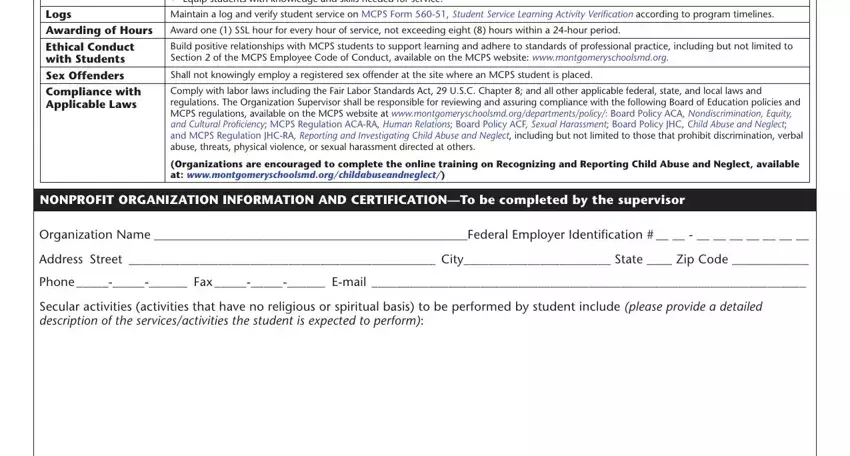Click the Fax number field
This screenshot has height=456, width=850.
[x=269, y=282]
